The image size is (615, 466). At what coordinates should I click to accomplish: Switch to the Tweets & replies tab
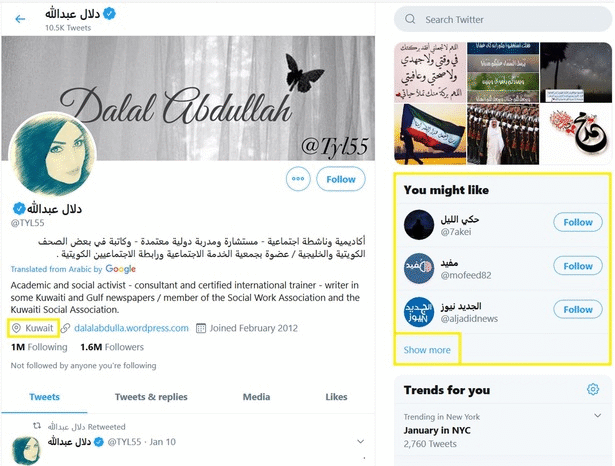pos(151,397)
